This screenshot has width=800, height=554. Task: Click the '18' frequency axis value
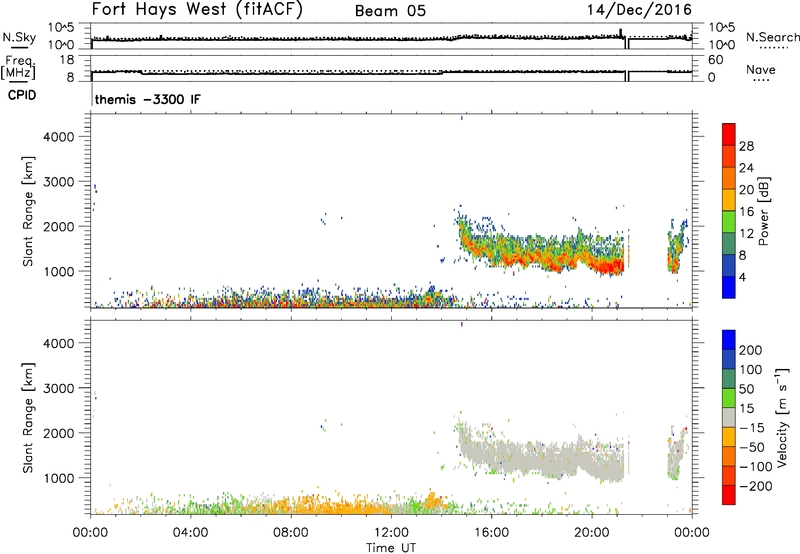pos(67,60)
